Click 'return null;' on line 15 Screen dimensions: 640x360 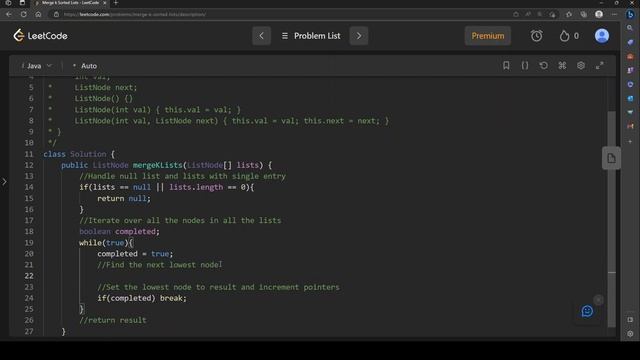(124, 198)
